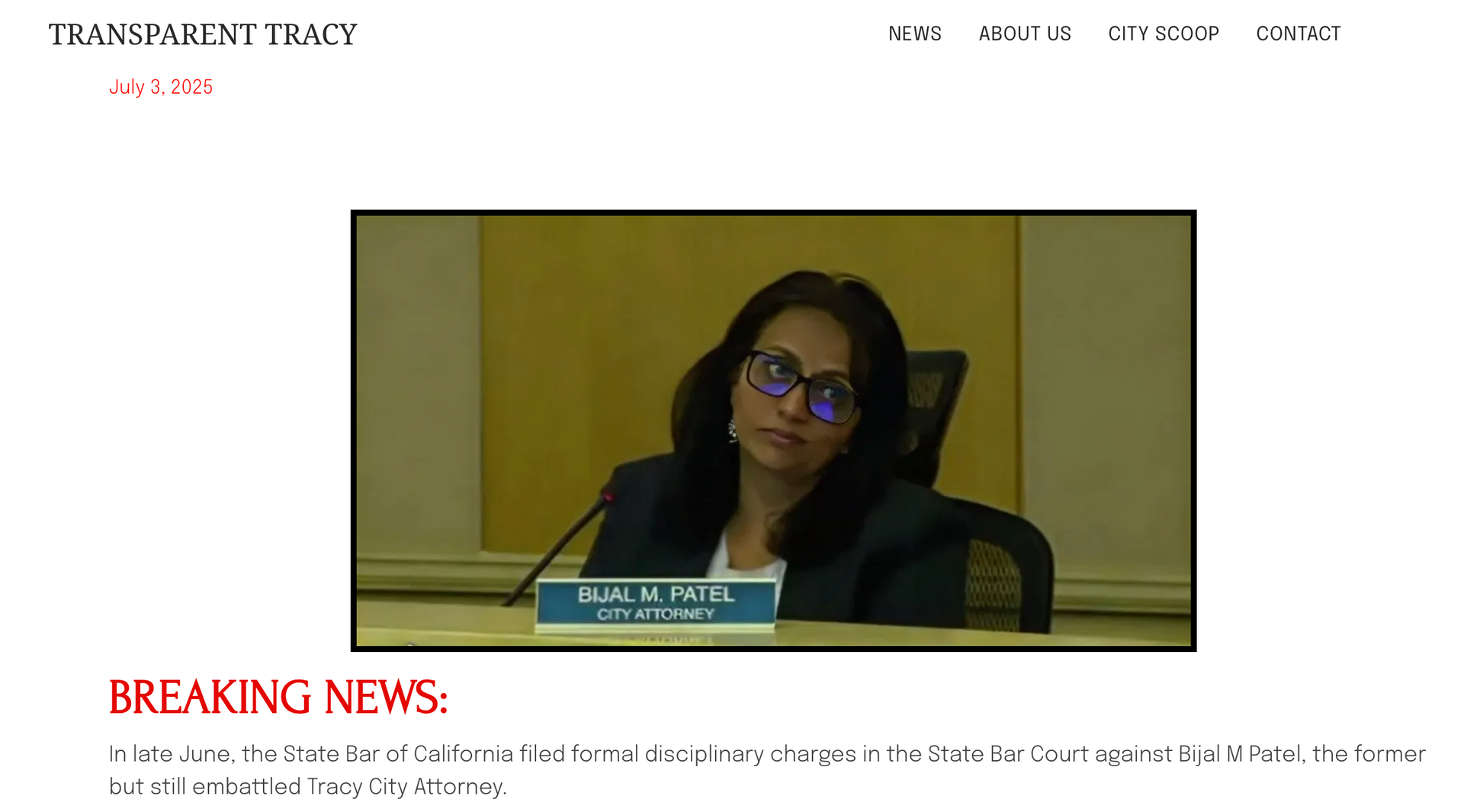Viewport: 1464px width, 812px height.
Task: Click the eyeglasses in the photo
Action: (801, 387)
